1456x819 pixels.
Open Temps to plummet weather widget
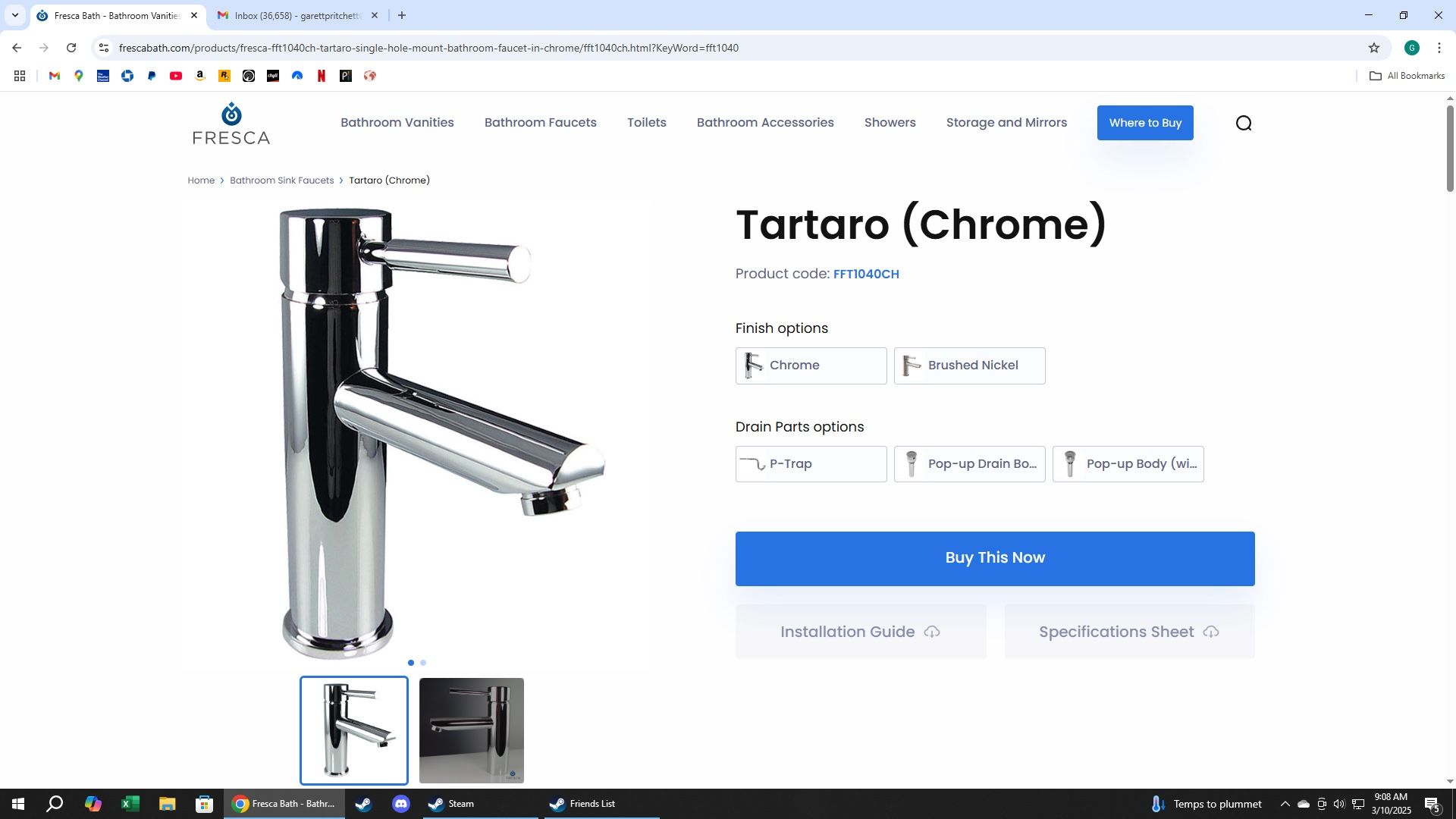tap(1207, 804)
